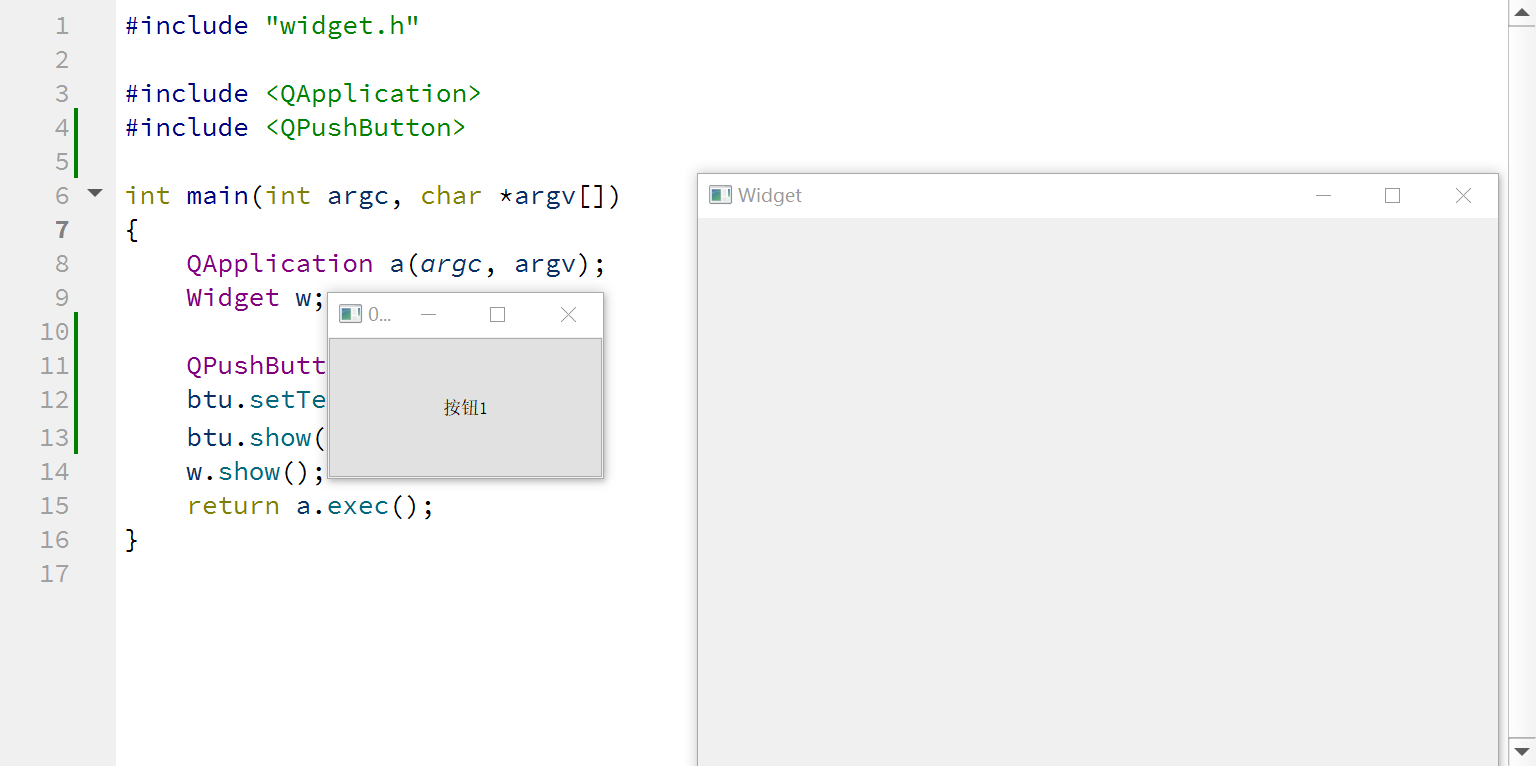Click the 'Widget w;' declaration

pos(256,297)
